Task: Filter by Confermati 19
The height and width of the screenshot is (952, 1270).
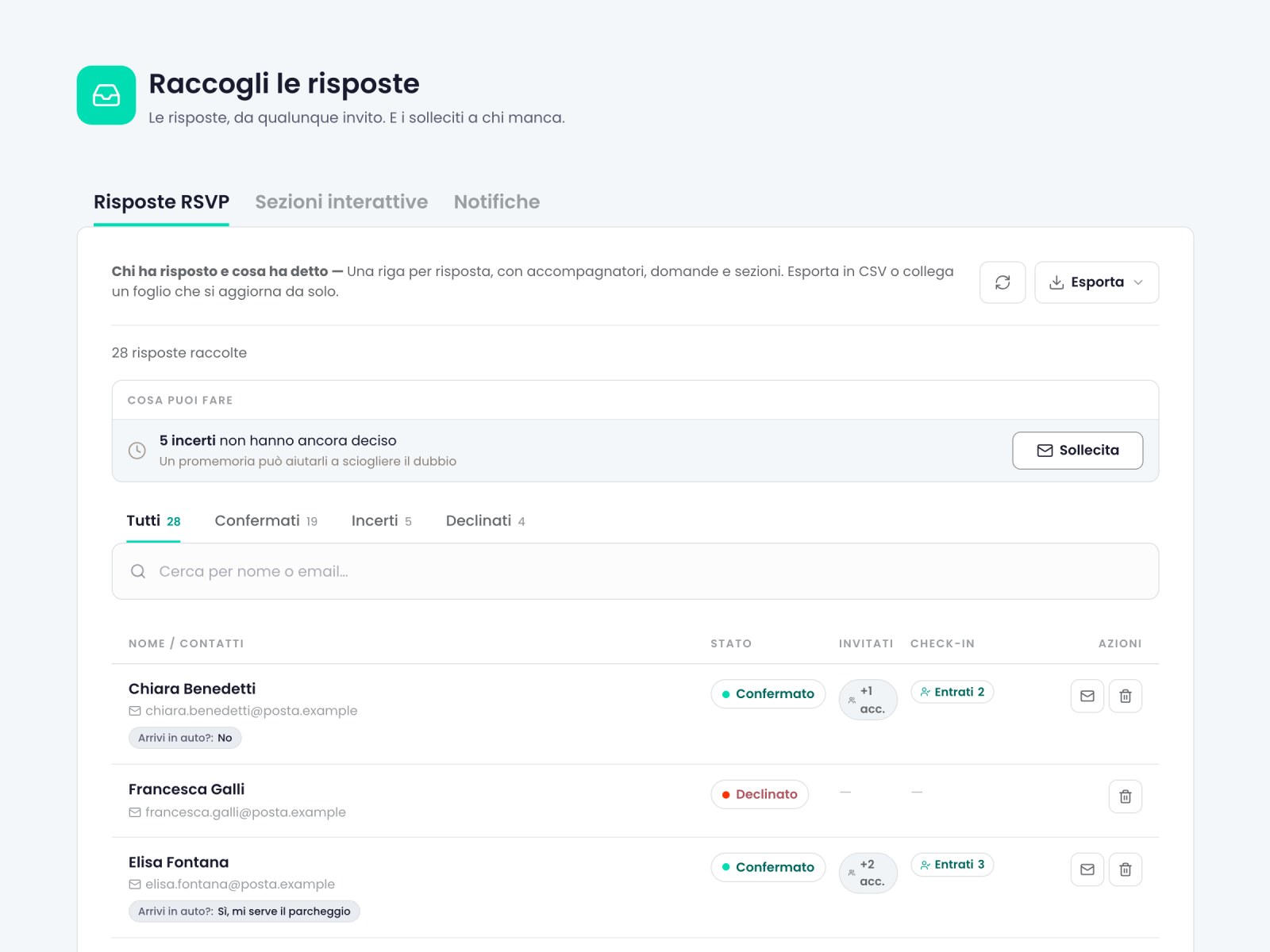Action: pos(266,521)
